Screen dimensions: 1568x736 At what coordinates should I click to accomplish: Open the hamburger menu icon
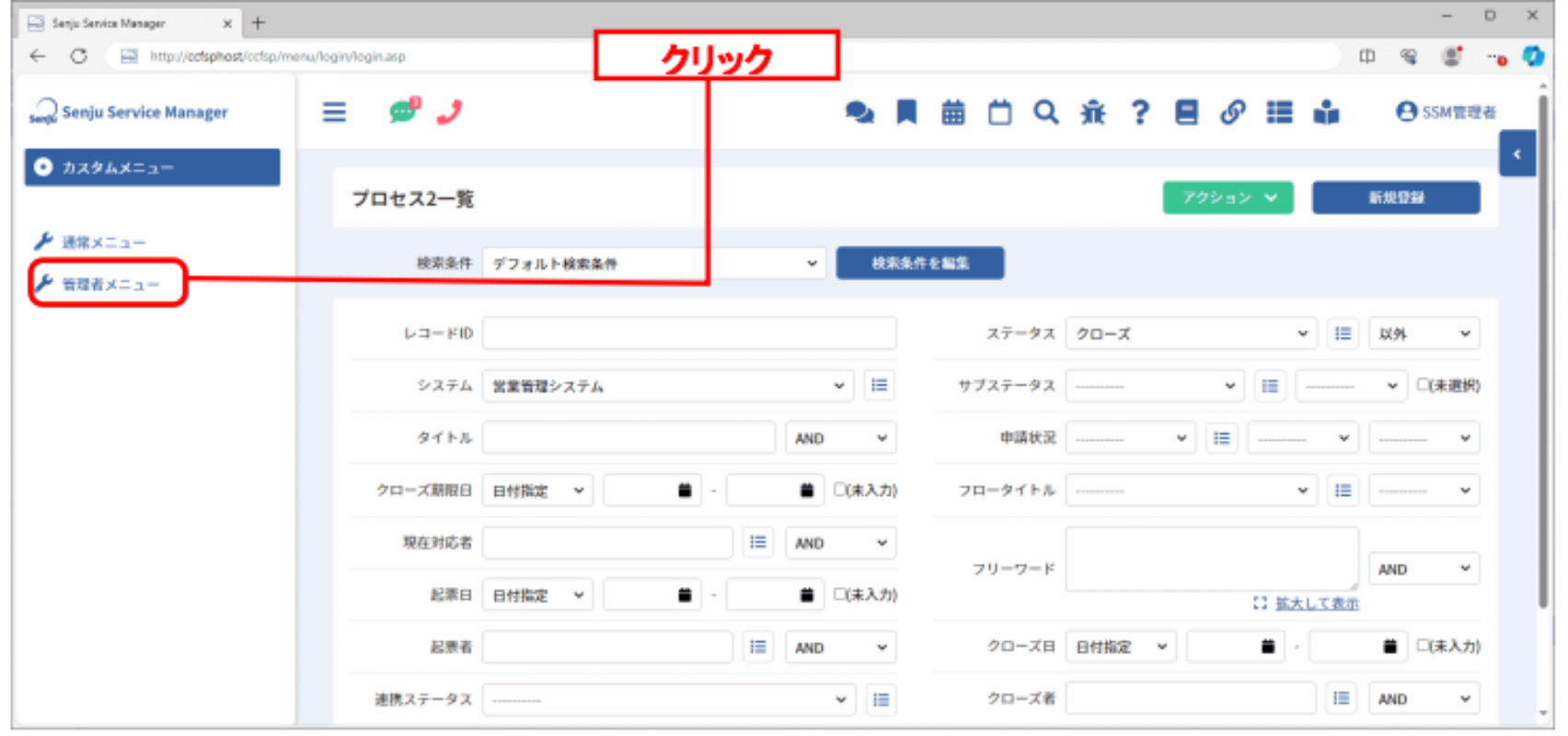coord(334,112)
